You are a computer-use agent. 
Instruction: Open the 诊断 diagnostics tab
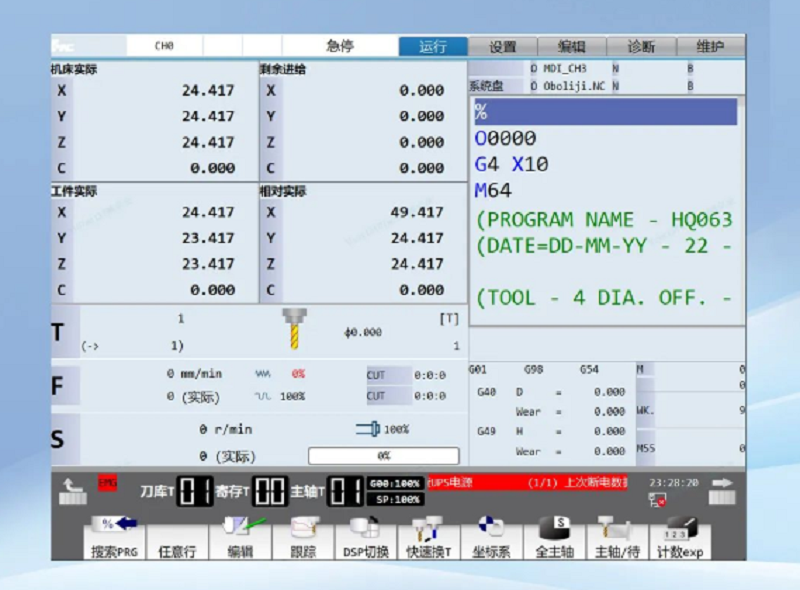coord(641,47)
